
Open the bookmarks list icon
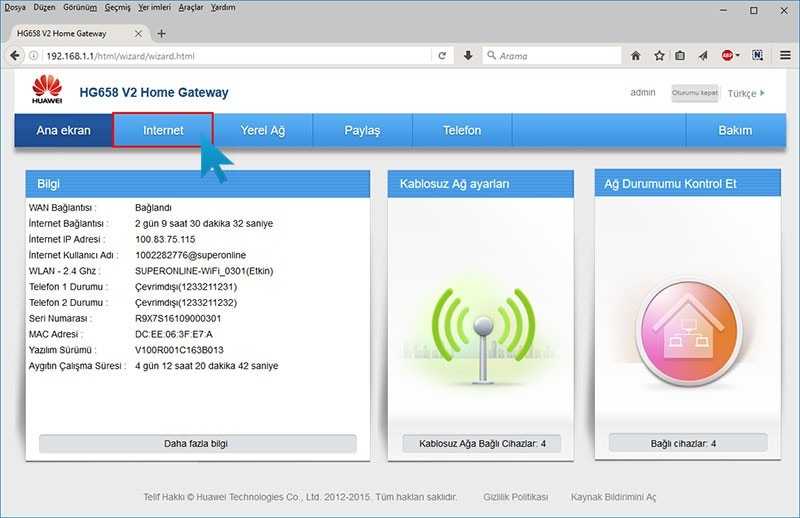680,56
